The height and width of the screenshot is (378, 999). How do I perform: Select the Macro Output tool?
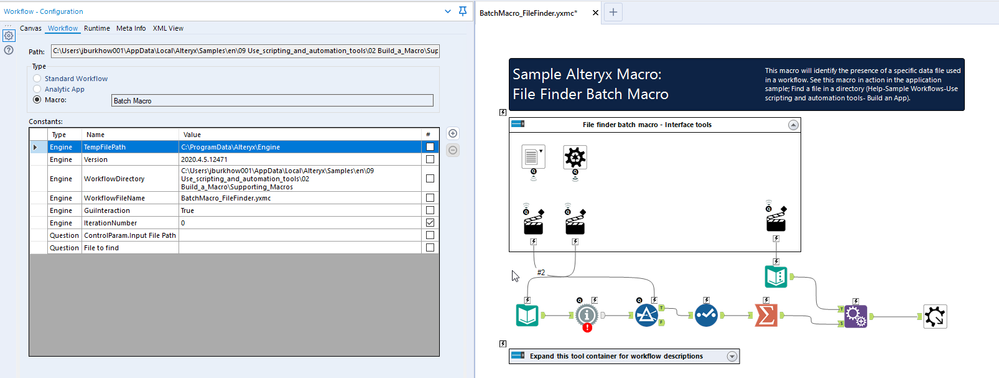935,316
